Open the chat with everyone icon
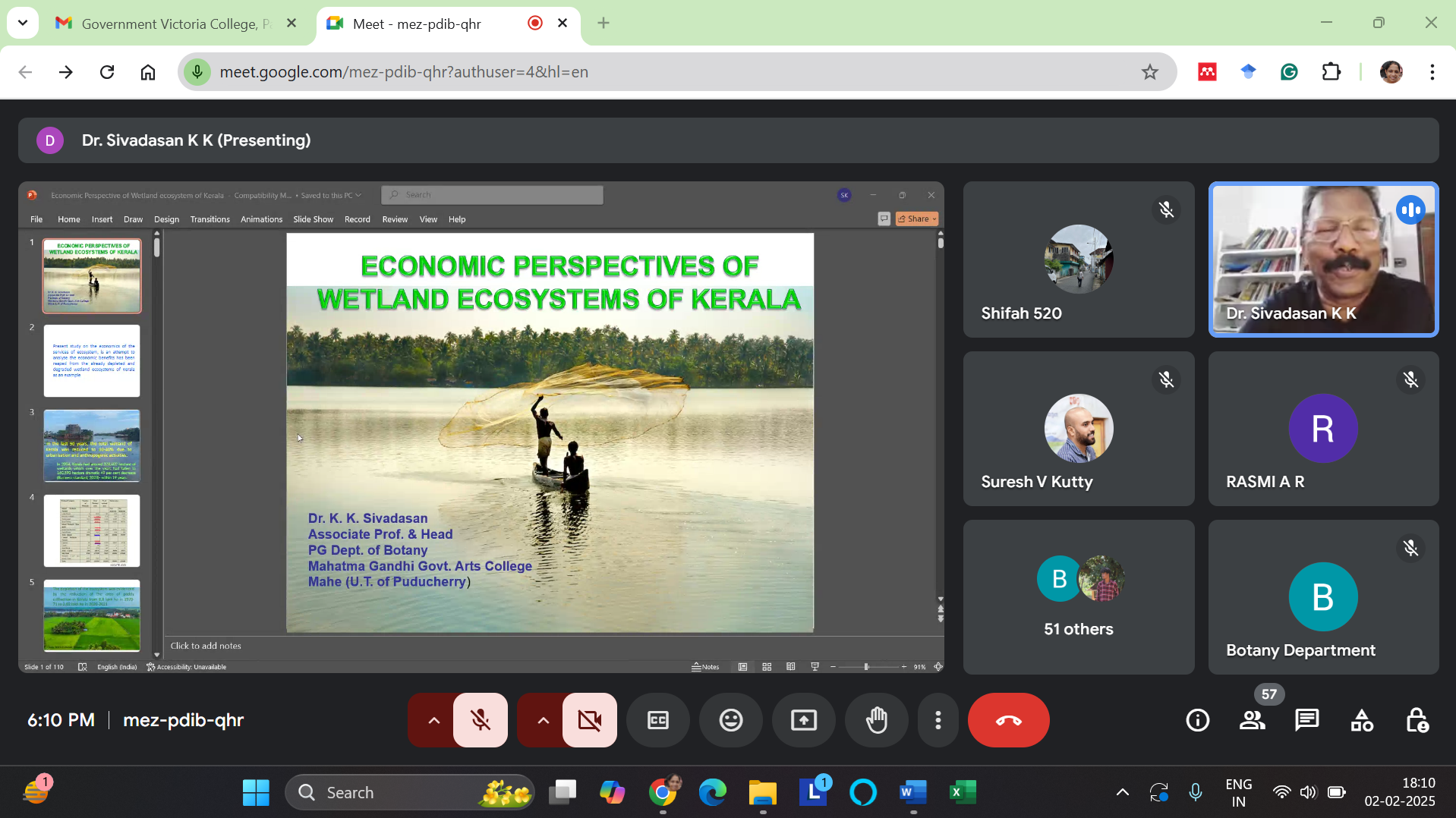Image resolution: width=1456 pixels, height=818 pixels. [x=1306, y=720]
